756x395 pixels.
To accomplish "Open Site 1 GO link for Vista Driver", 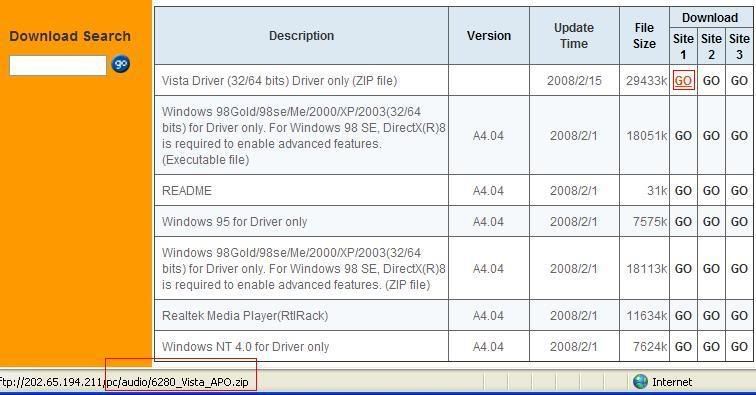I will pos(683,81).
